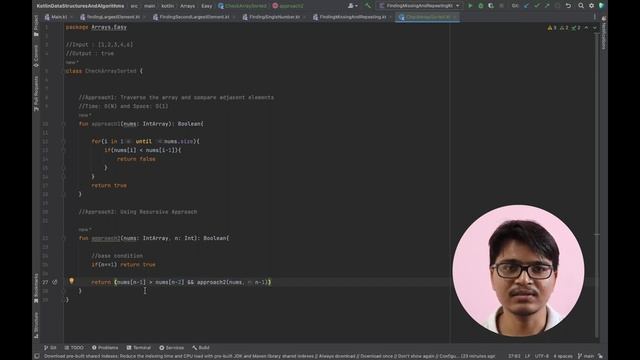Click the project name breadcrumb KotlinDataStructuresAndAlgorithms
The width and height of the screenshot is (640, 360).
(x=80, y=6)
